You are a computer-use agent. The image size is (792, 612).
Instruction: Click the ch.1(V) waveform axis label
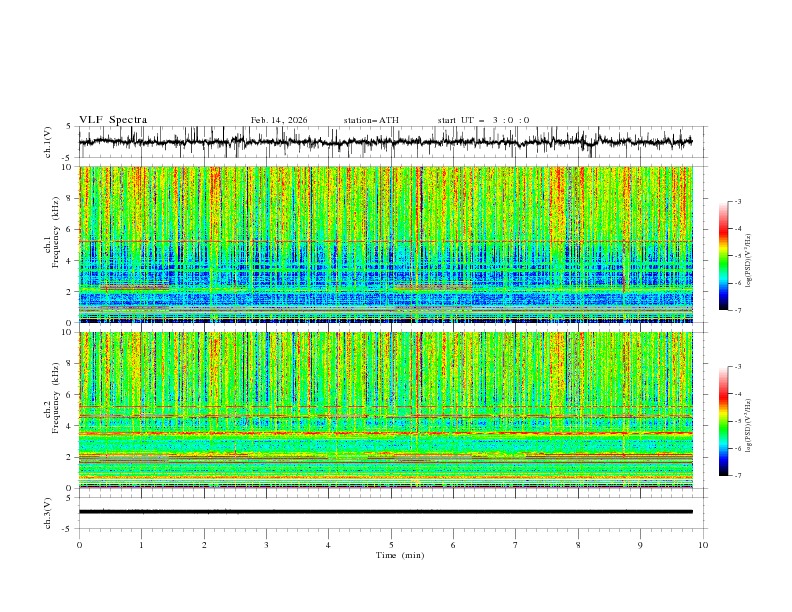click(x=48, y=142)
